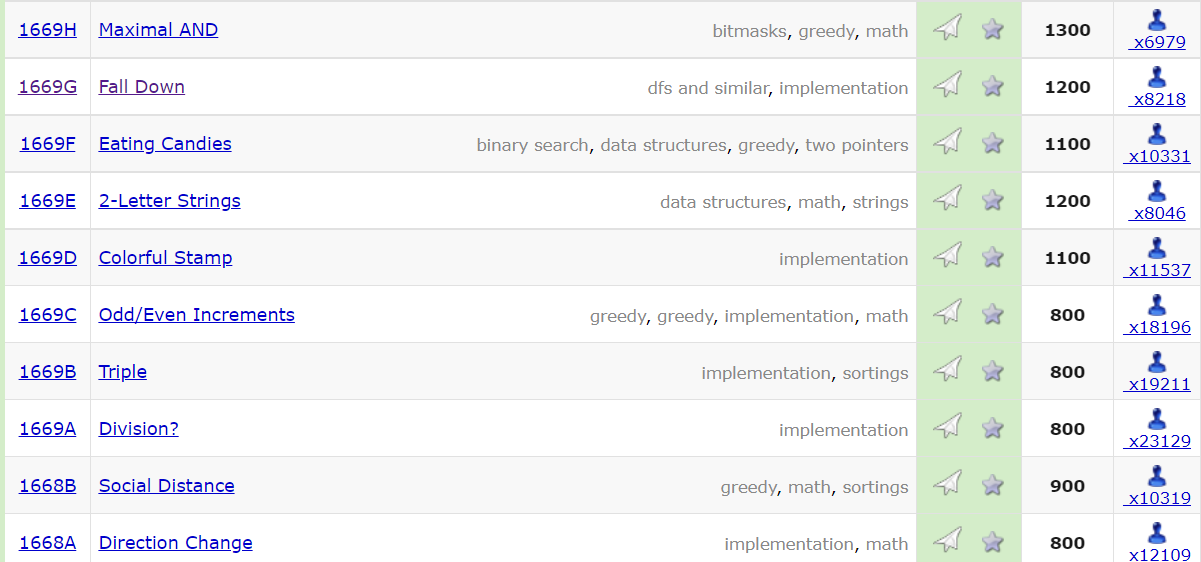Click the dfs and similar tag
This screenshot has width=1201, height=562.
(708, 88)
